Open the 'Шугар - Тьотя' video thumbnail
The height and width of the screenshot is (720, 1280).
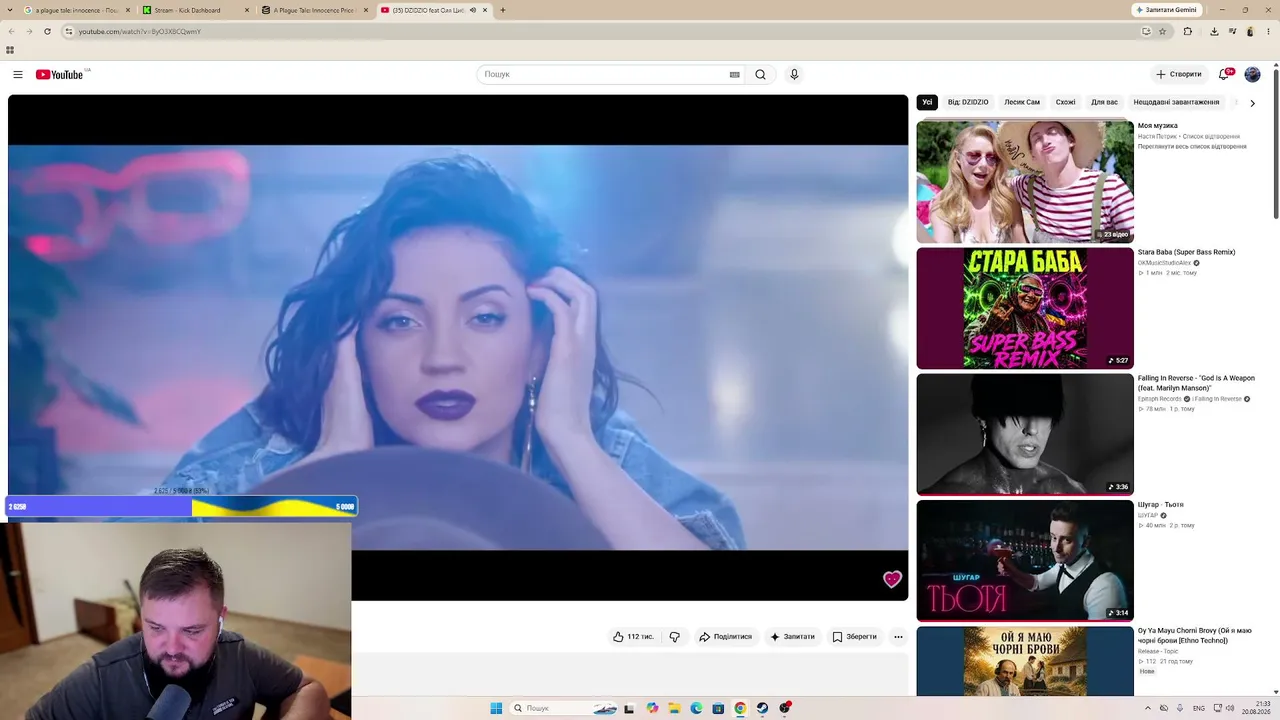1025,560
